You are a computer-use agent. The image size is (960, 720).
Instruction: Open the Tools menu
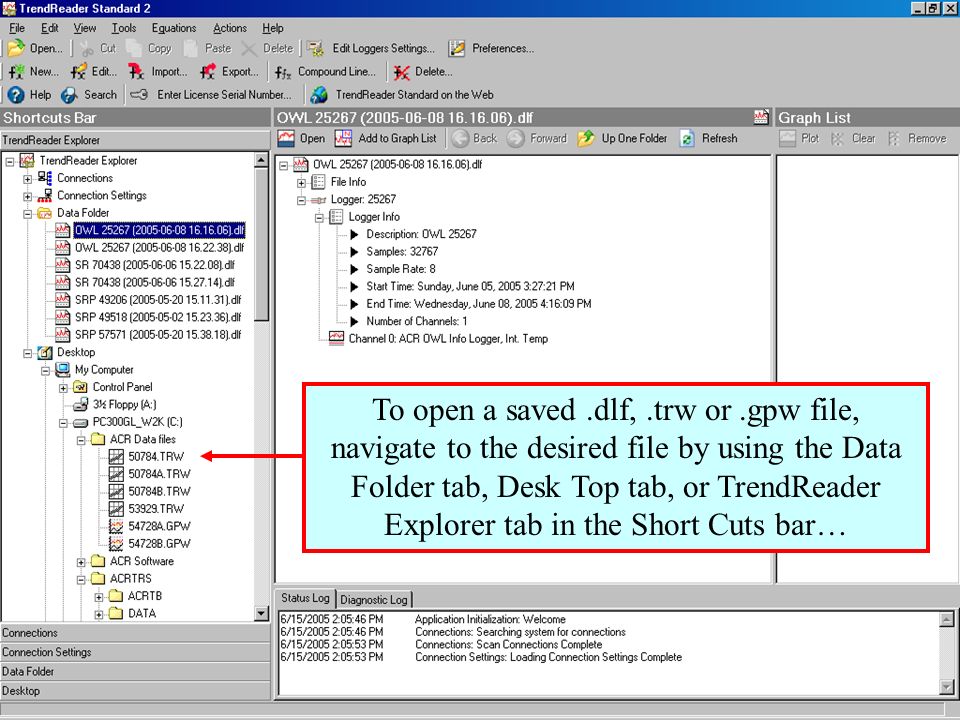click(124, 28)
